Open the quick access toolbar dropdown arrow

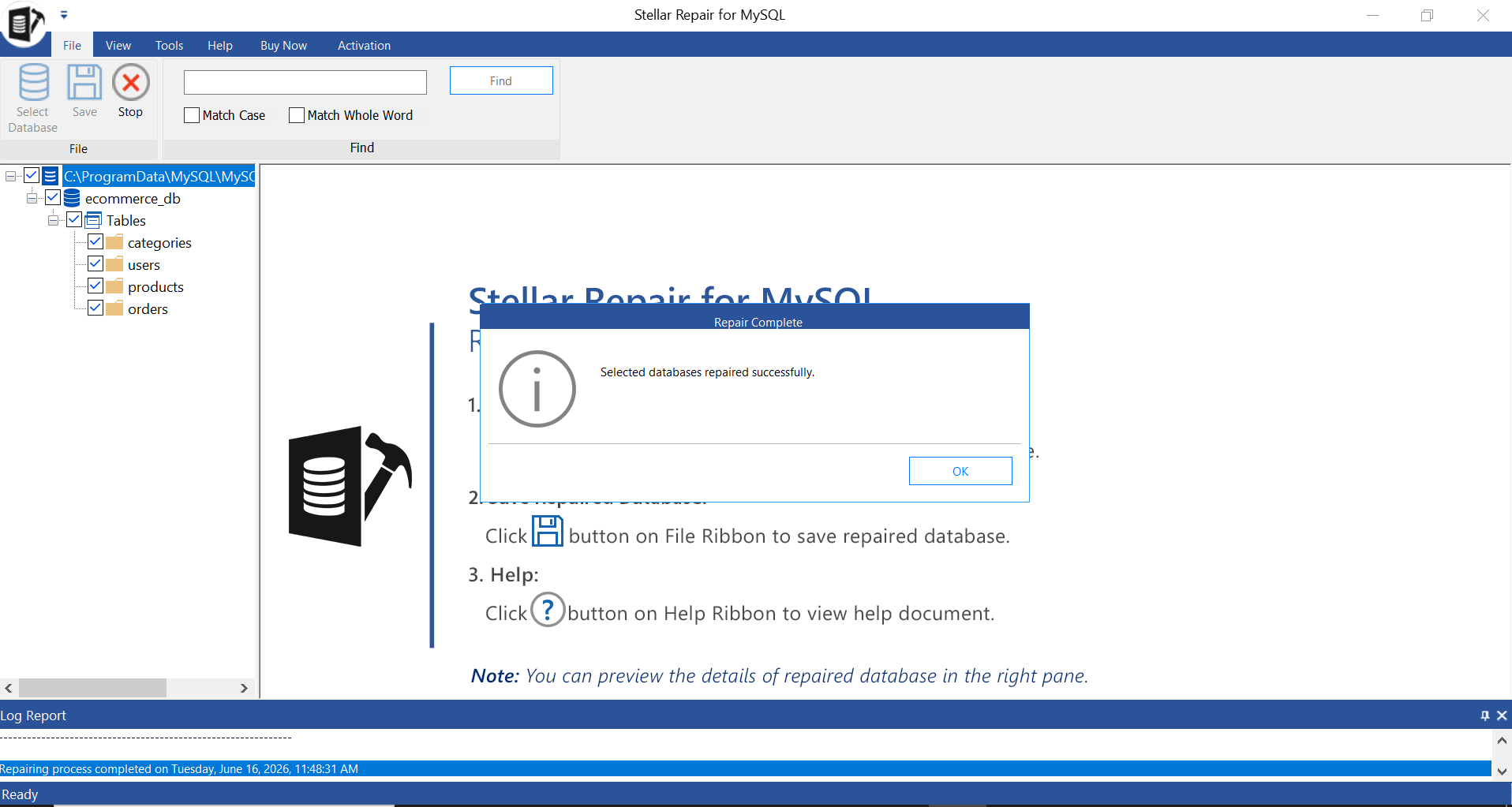tap(64, 15)
